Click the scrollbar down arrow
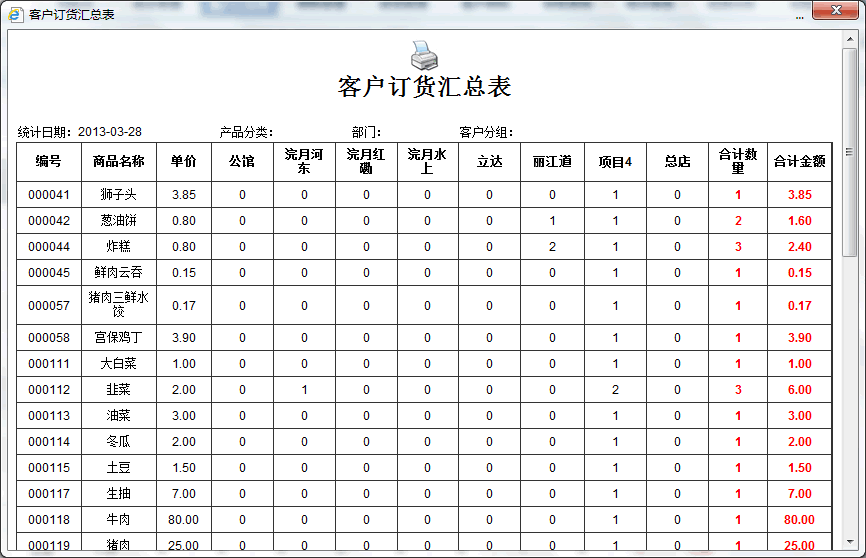This screenshot has width=866, height=558. 850,542
